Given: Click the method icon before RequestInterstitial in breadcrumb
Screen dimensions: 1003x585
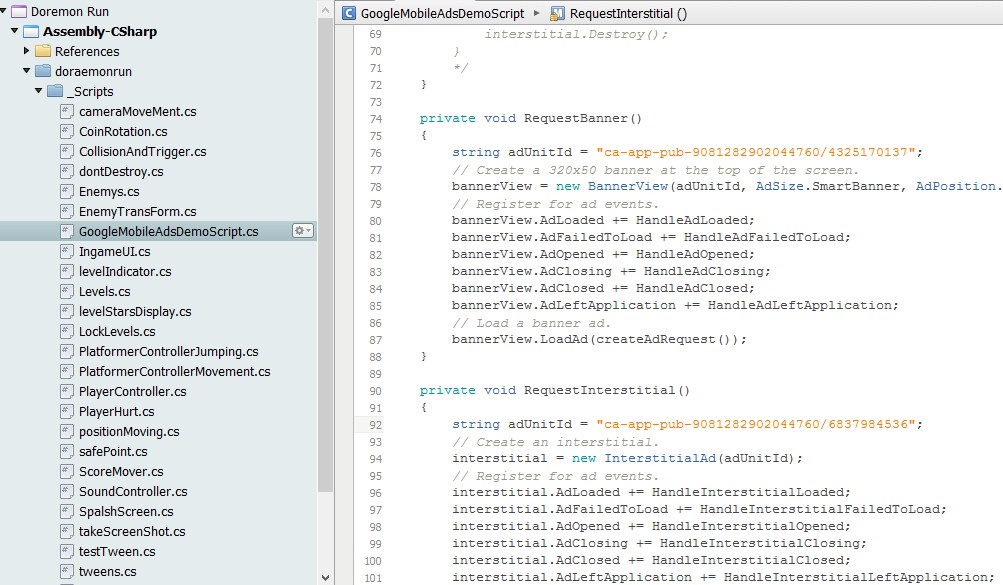Looking at the screenshot, I should tap(558, 13).
